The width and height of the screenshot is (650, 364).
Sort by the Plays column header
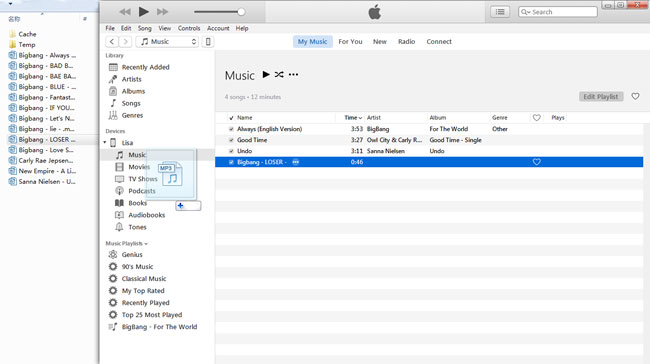click(x=558, y=118)
